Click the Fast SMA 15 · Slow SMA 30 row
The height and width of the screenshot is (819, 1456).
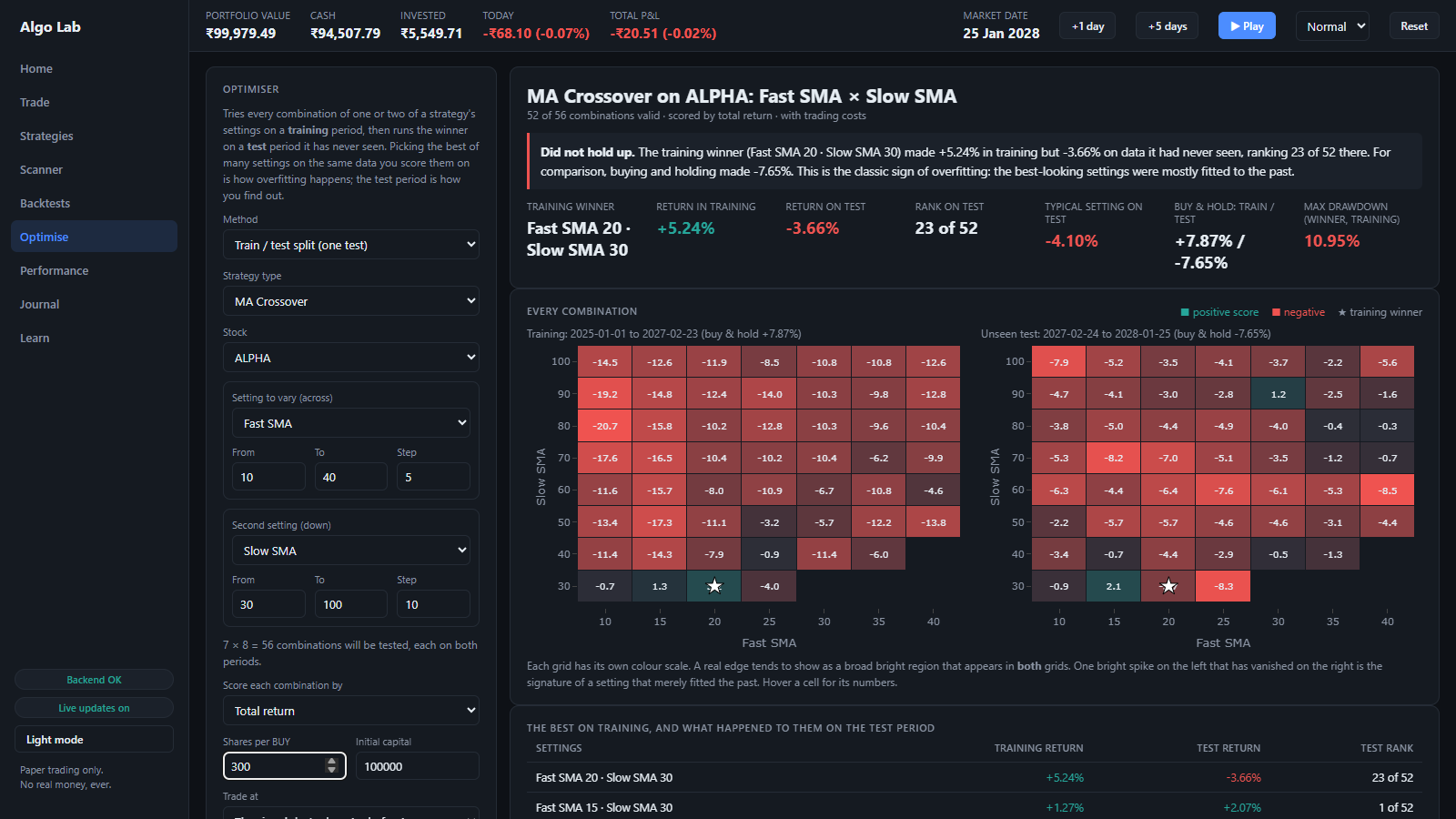click(974, 807)
